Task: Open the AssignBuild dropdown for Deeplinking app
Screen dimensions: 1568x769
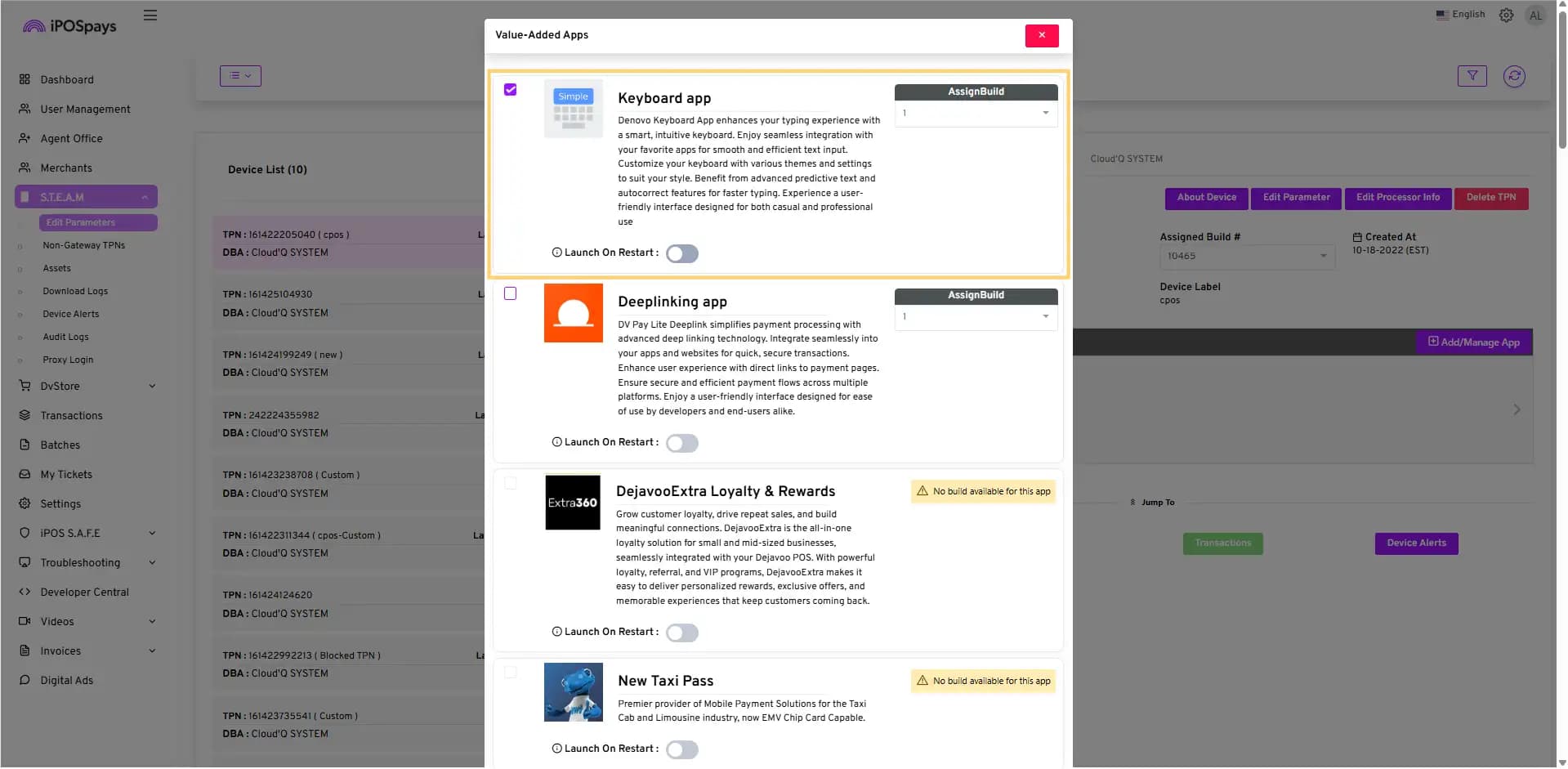Action: (x=976, y=316)
